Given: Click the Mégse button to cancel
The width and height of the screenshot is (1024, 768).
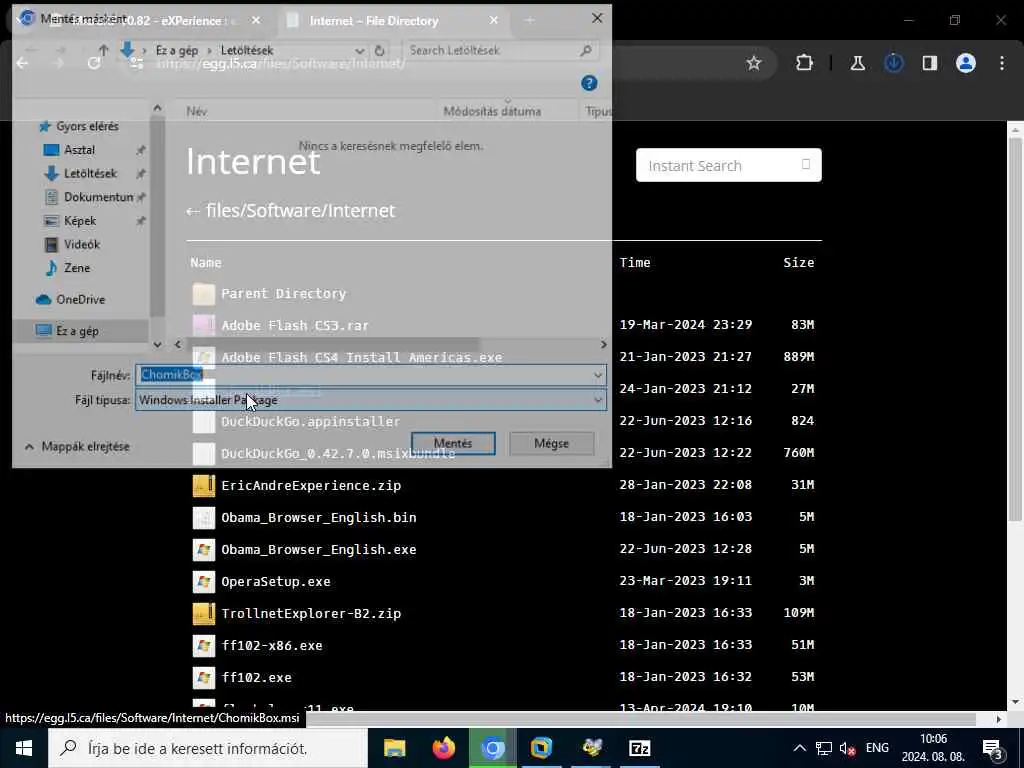Looking at the screenshot, I should (x=551, y=443).
